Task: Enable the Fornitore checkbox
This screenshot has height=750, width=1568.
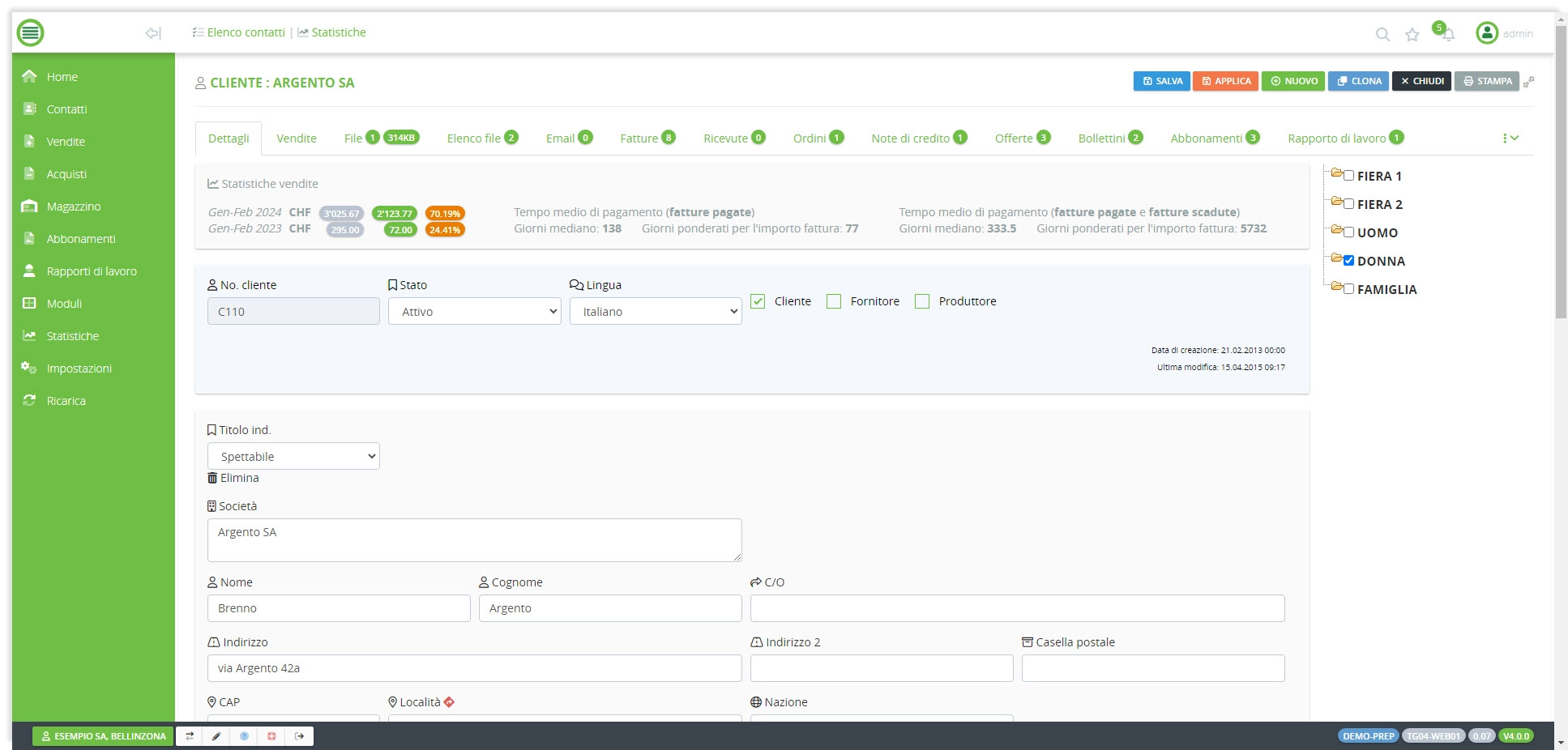Action: point(834,301)
